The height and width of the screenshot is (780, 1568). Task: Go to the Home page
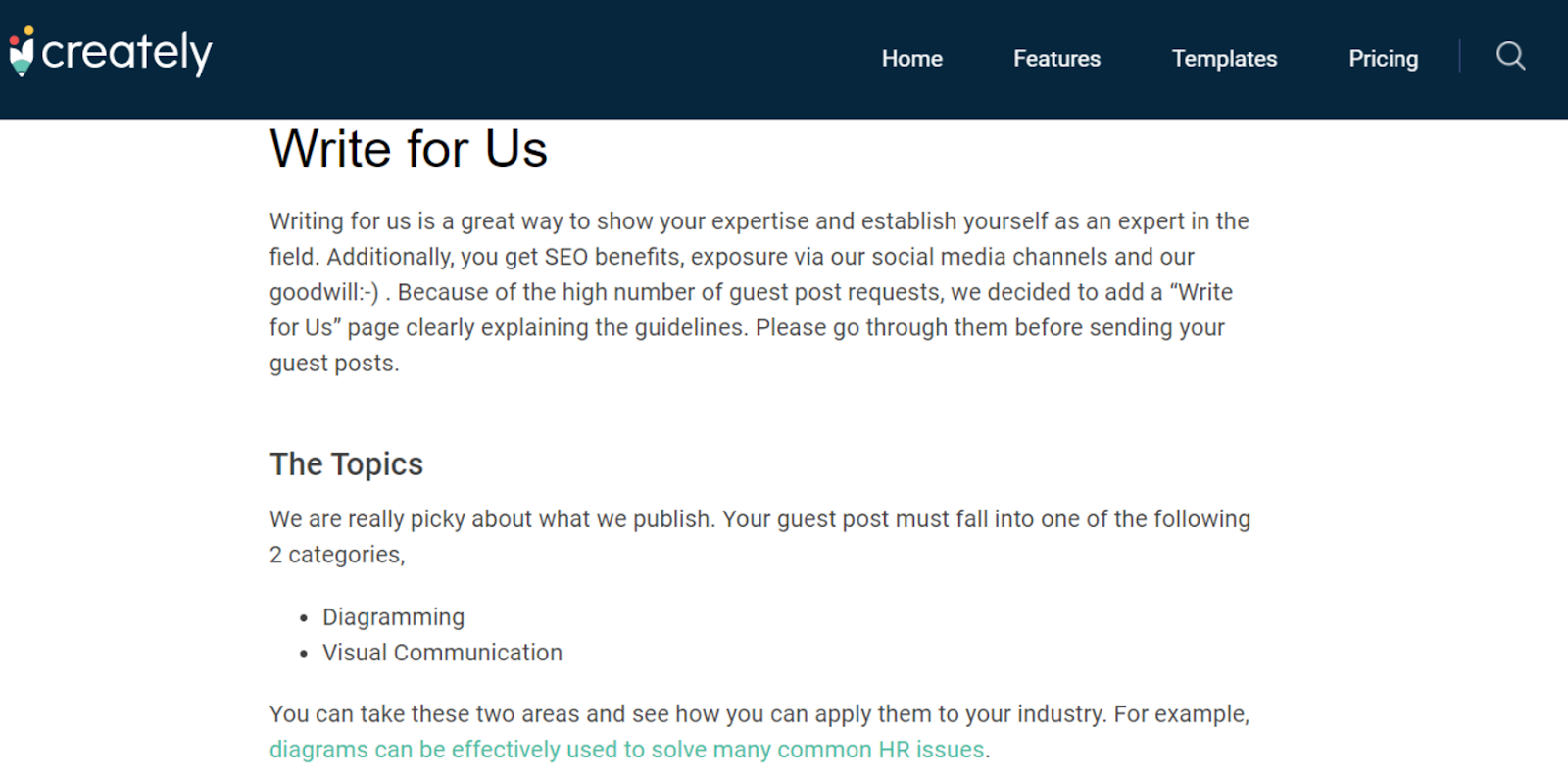point(911,59)
